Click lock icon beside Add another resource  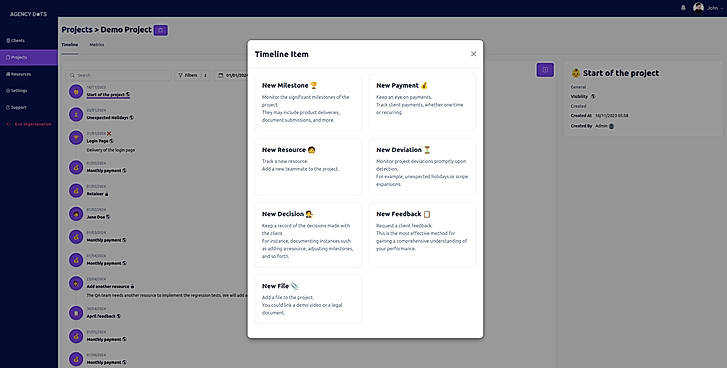(133, 286)
